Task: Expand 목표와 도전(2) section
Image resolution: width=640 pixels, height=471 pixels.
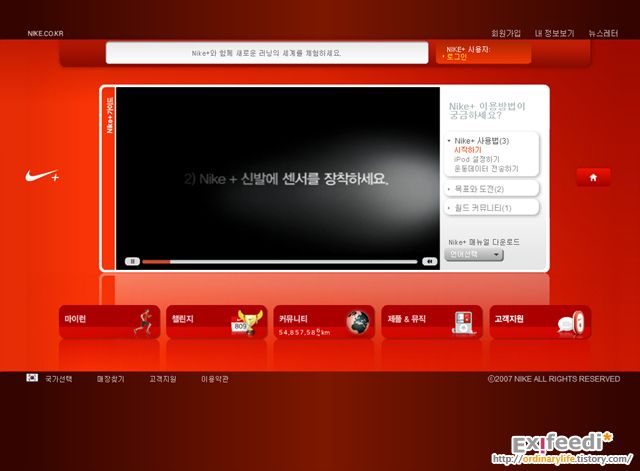Action: [492, 189]
